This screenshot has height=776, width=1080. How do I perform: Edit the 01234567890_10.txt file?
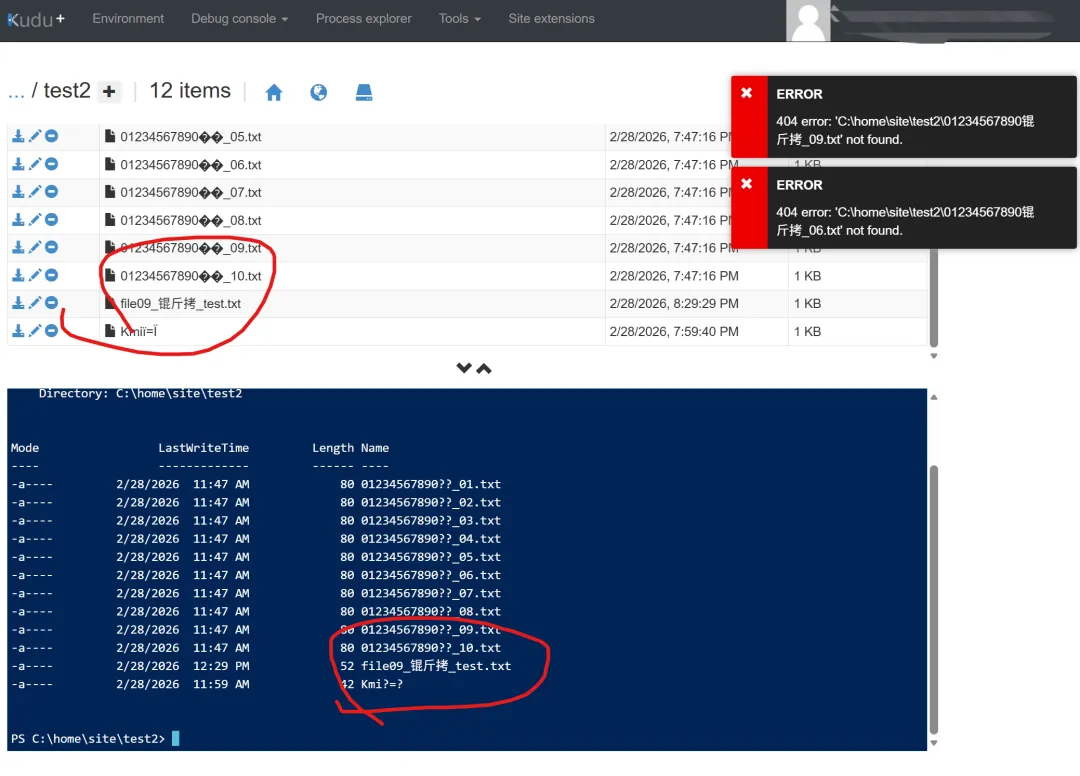[34, 275]
